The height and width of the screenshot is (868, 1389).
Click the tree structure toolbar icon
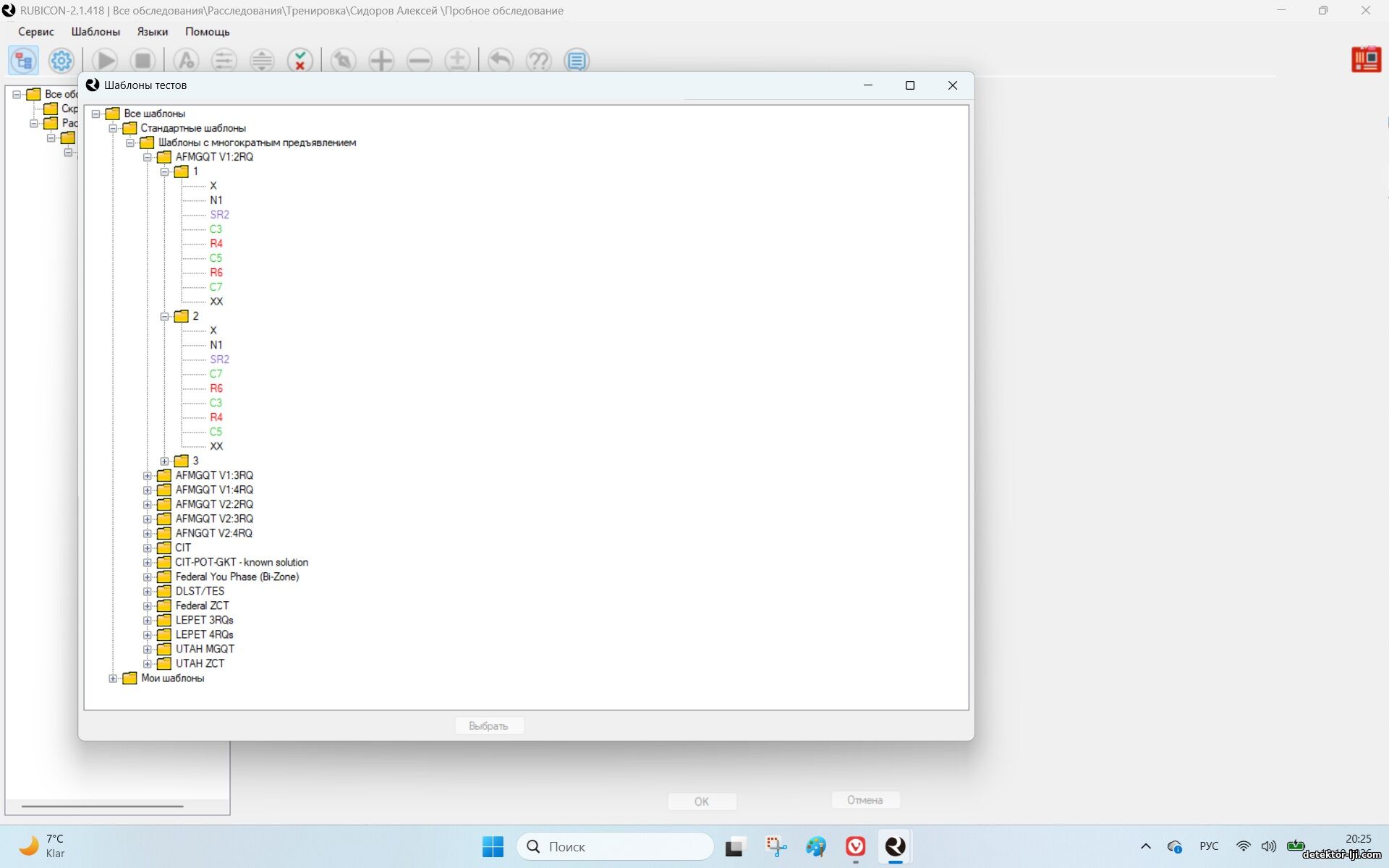23,60
